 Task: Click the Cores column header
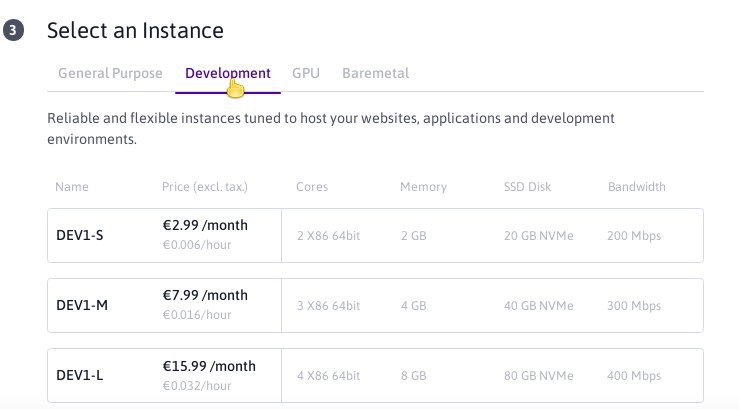click(x=312, y=187)
